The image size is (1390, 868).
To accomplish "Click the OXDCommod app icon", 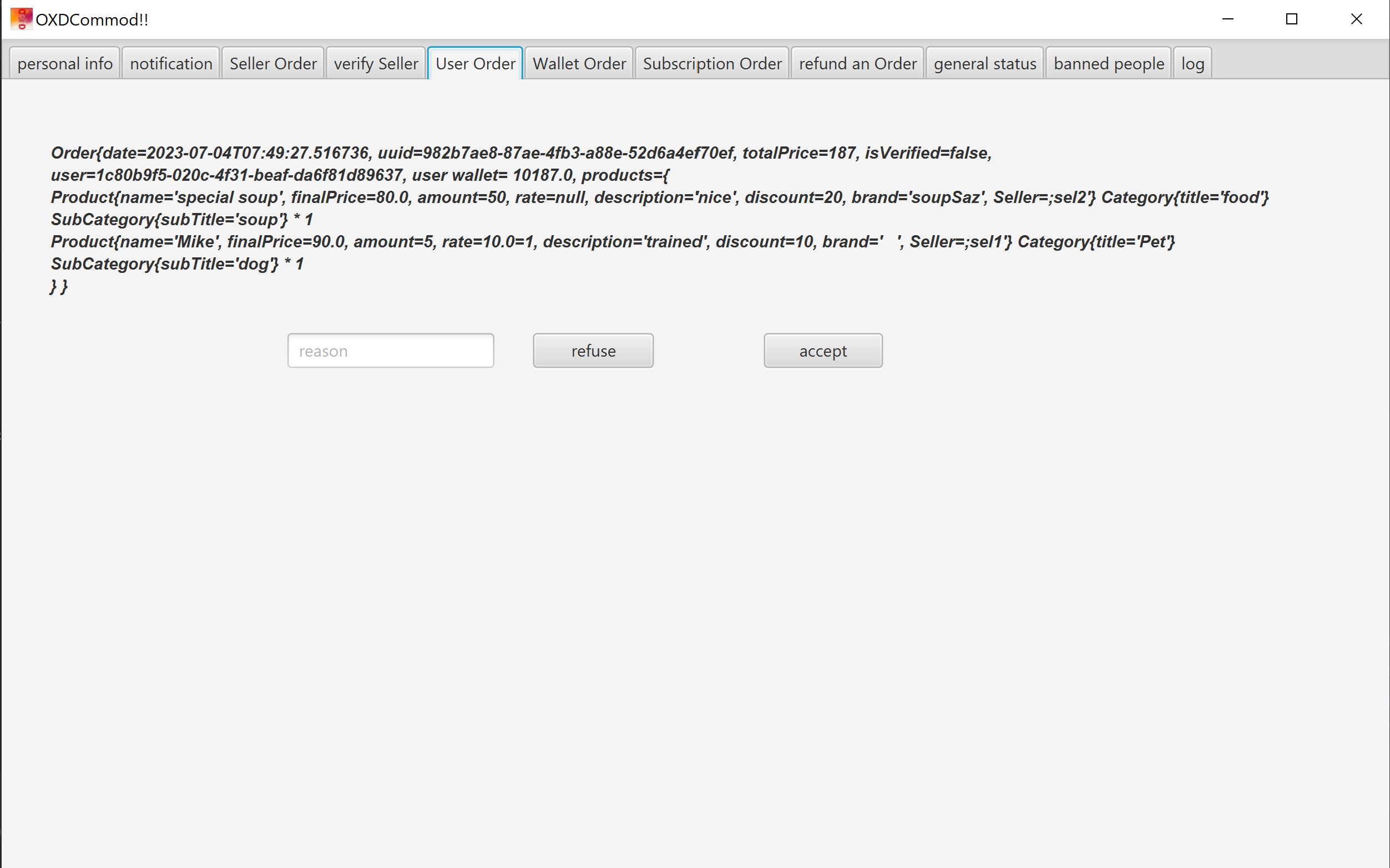I will pos(21,19).
